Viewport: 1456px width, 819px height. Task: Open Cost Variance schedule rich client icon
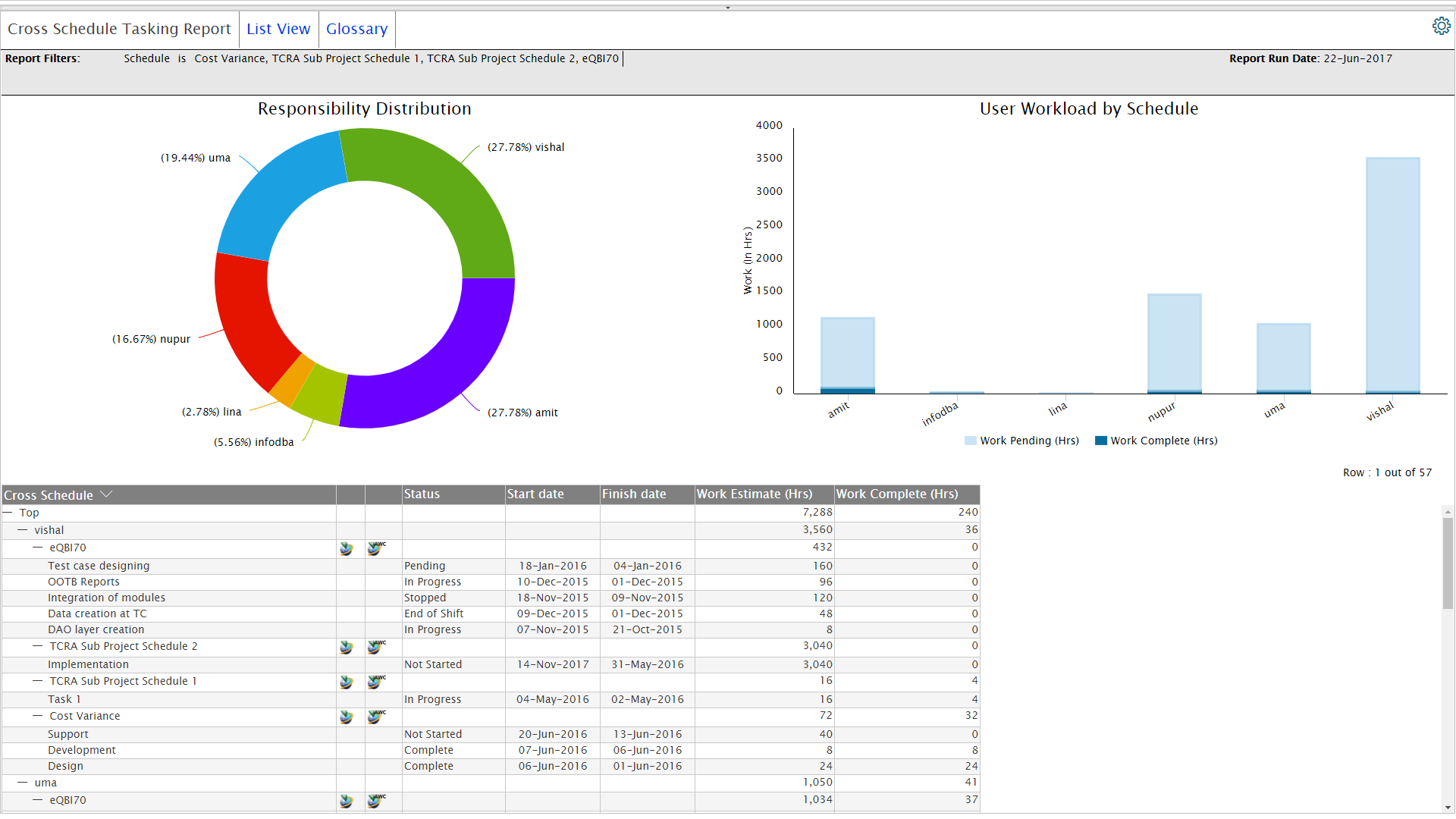[x=347, y=717]
